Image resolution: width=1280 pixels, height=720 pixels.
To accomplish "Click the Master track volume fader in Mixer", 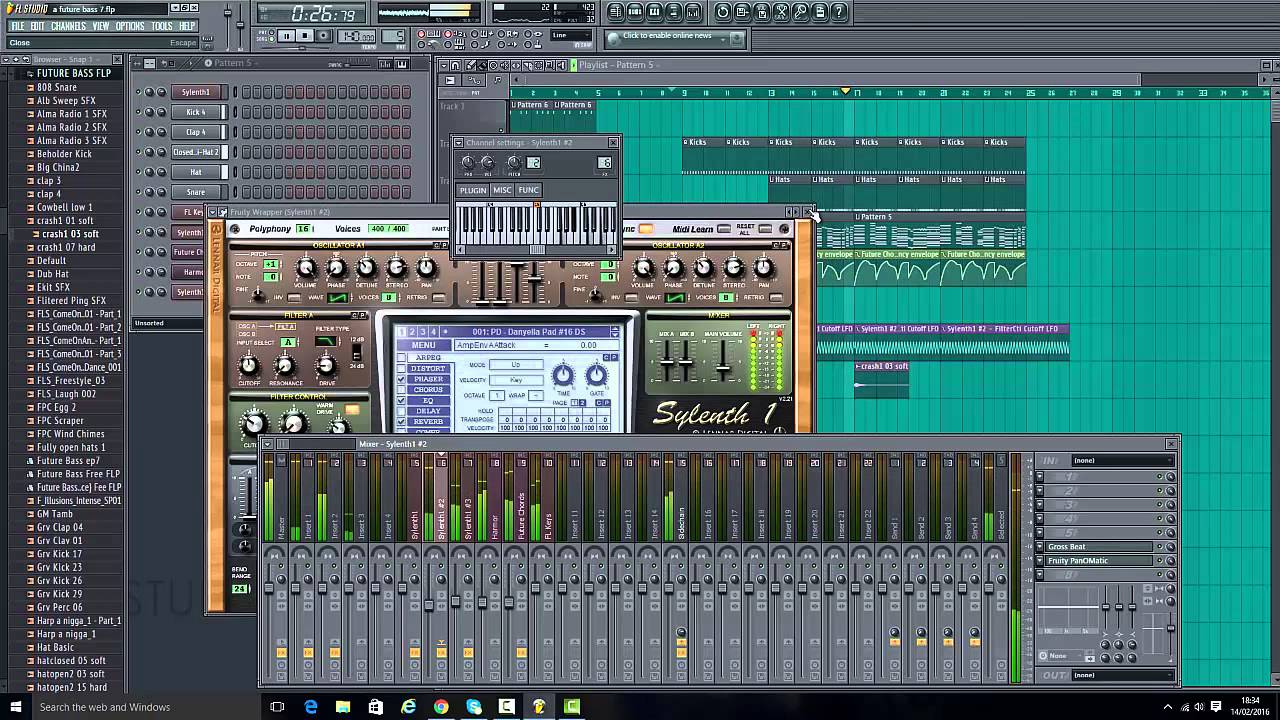I will tap(269, 588).
